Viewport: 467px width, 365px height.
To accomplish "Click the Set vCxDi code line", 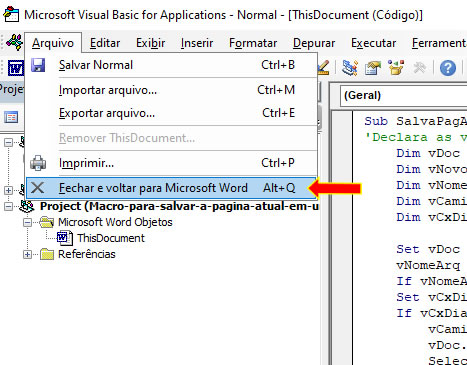I will pyautogui.click(x=431, y=297).
